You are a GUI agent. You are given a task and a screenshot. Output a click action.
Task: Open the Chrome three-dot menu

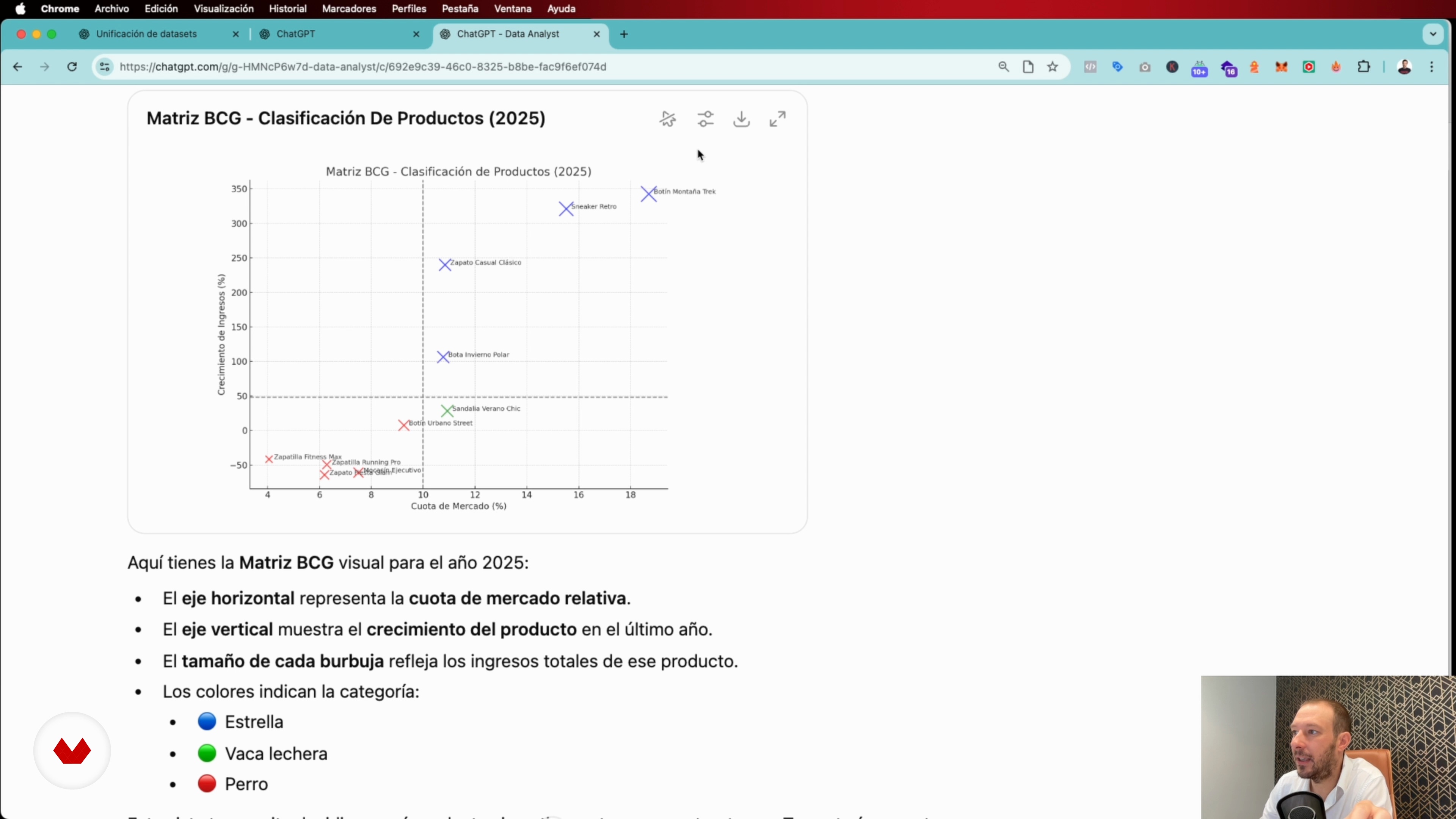click(x=1432, y=67)
